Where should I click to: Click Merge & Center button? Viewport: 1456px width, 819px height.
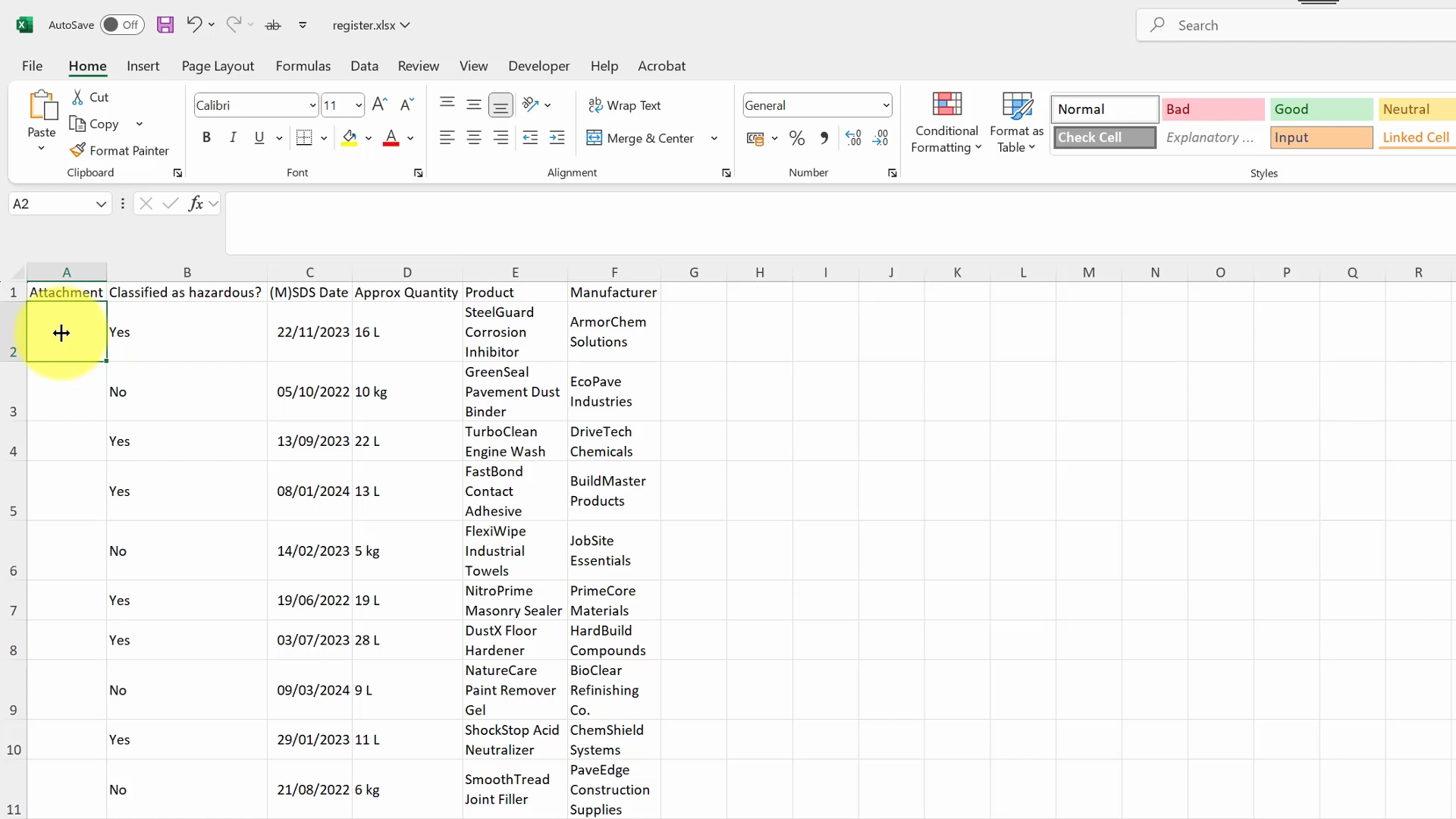[642, 138]
